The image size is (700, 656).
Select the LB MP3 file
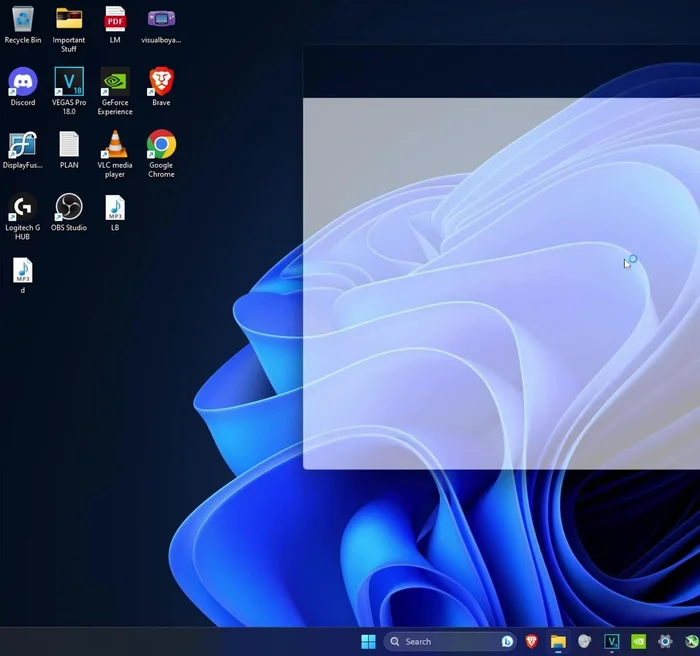point(115,208)
